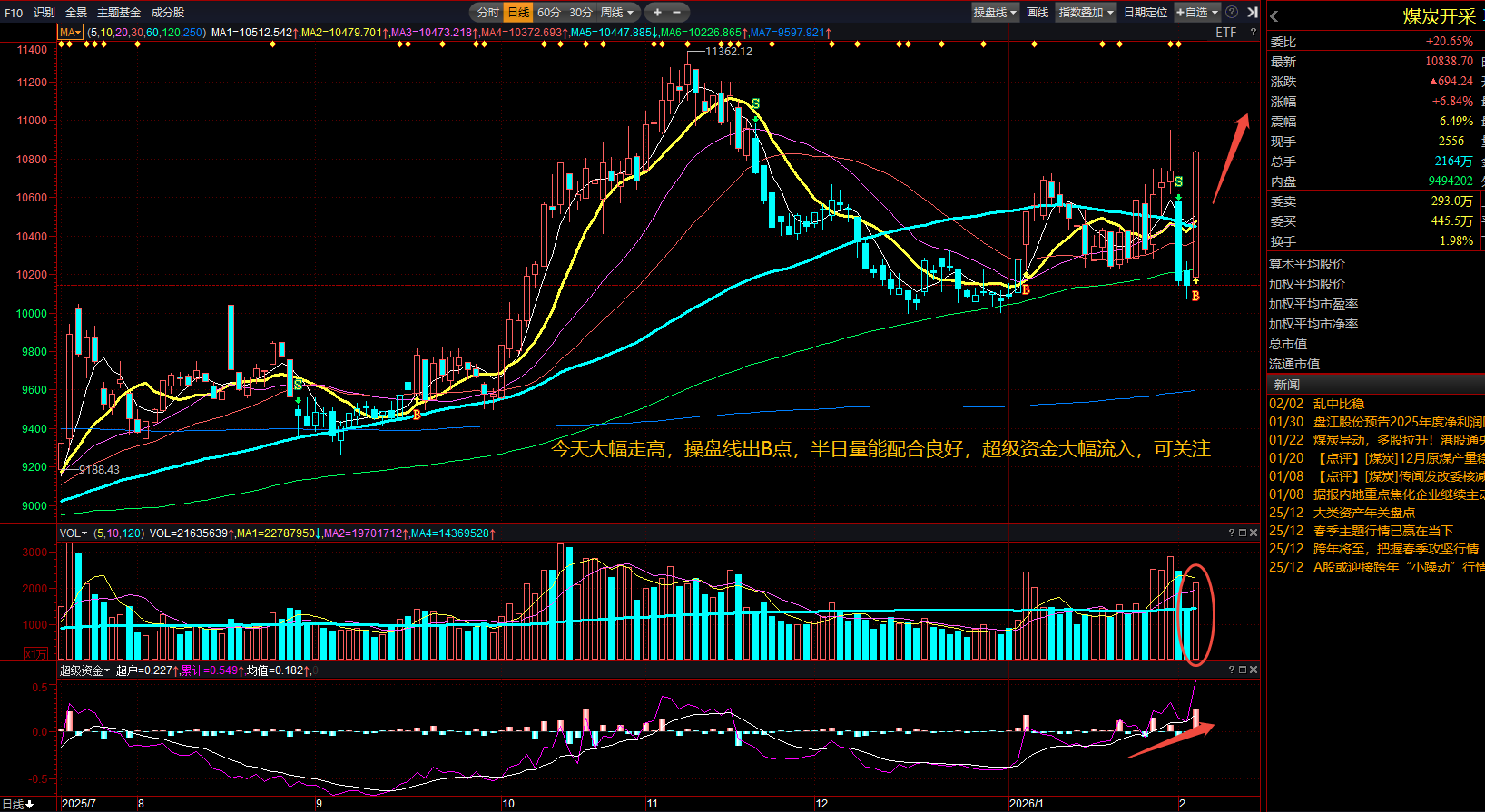Open the VOL indicator selector dropdown
The width and height of the screenshot is (1485, 812).
pyautogui.click(x=74, y=533)
